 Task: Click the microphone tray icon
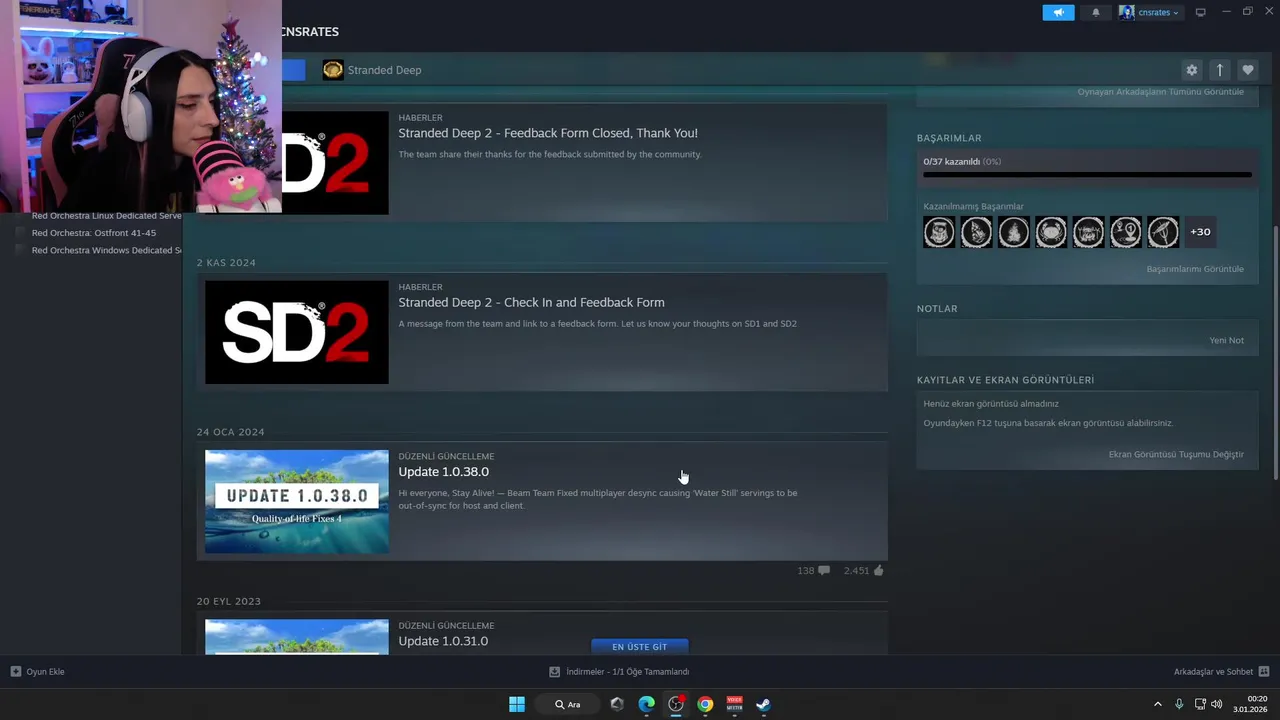coord(1179,704)
